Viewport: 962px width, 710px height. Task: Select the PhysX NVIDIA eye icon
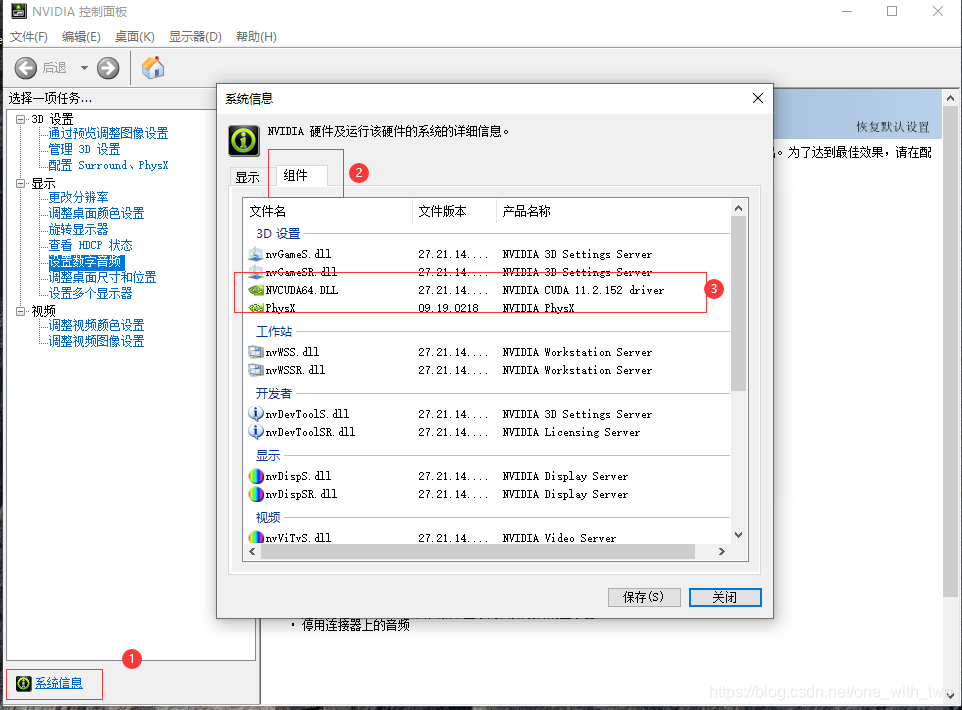click(255, 307)
